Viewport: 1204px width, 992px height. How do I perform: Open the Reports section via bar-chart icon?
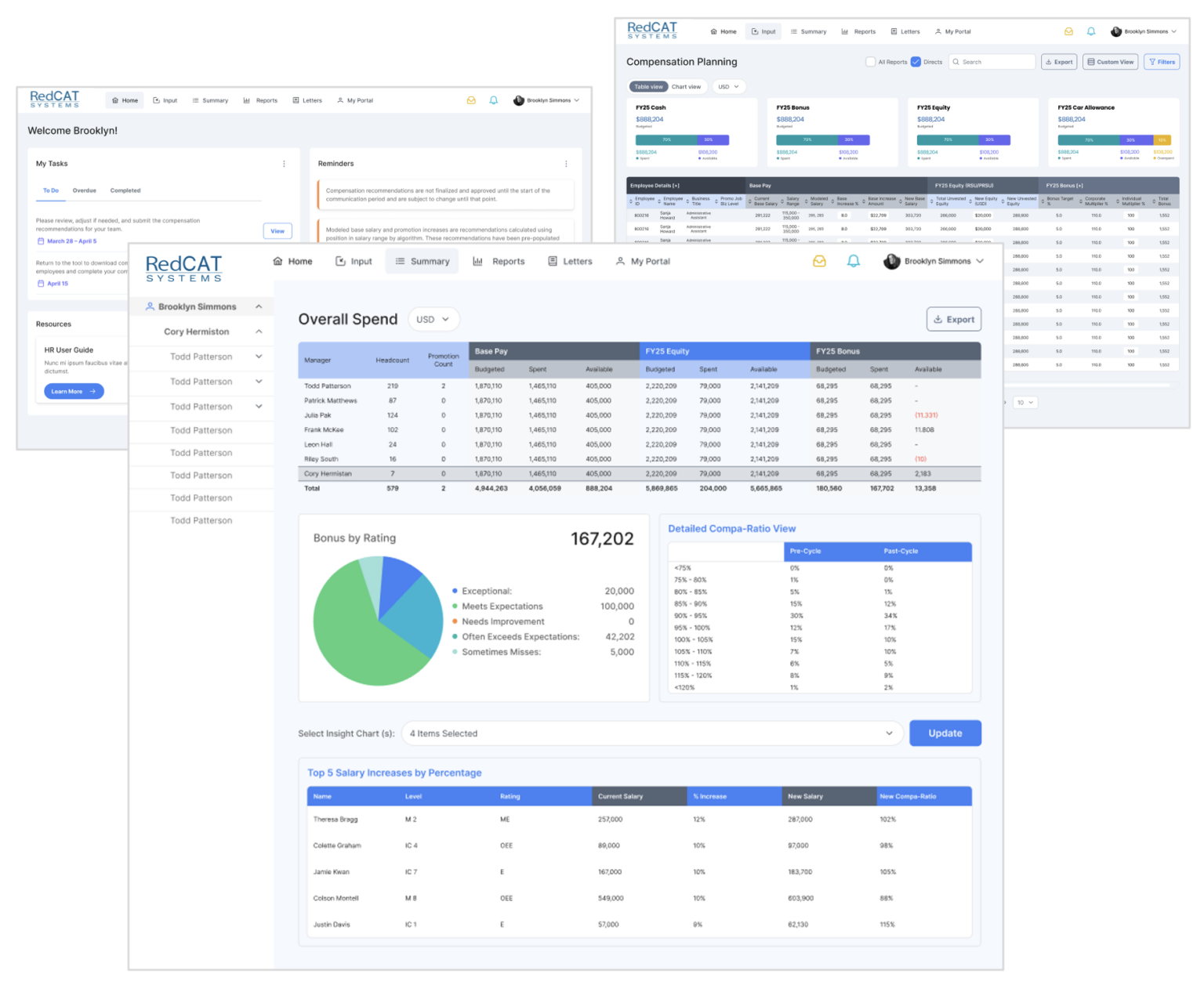480,261
